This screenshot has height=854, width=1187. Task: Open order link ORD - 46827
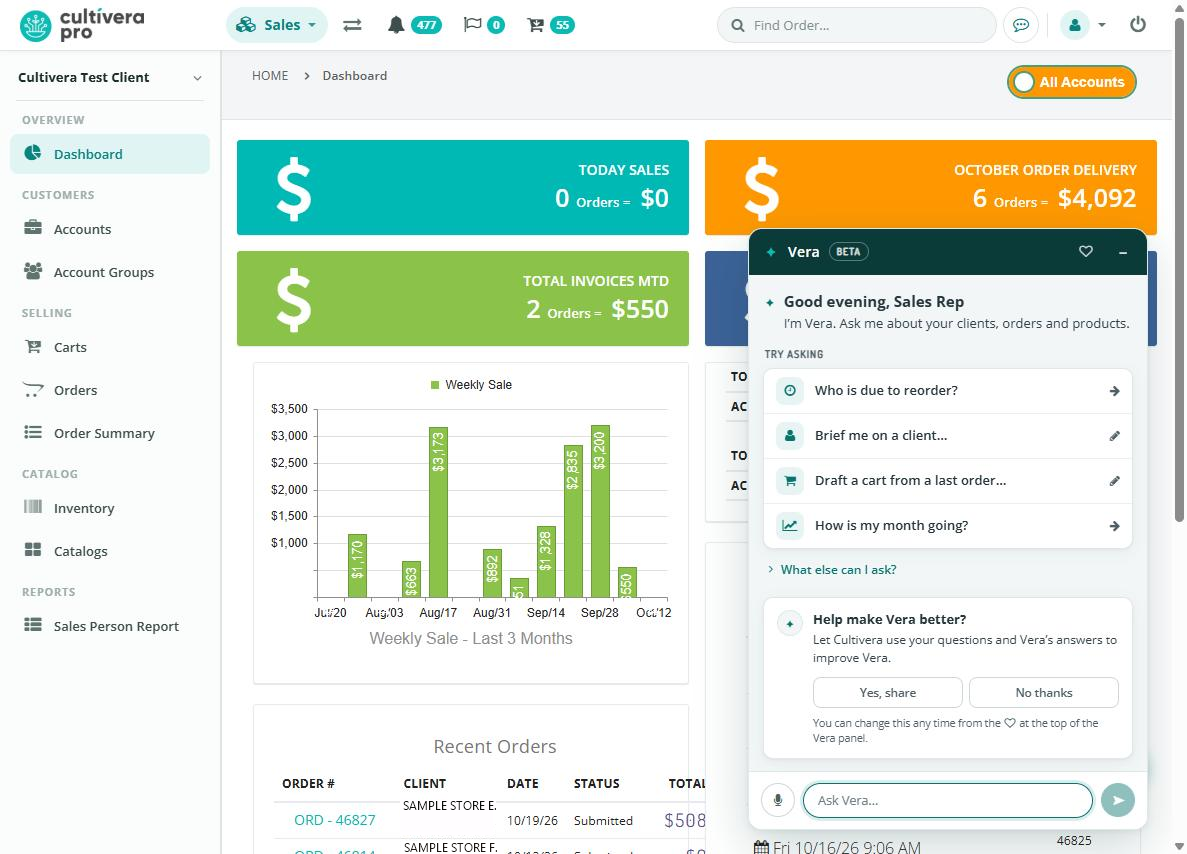335,820
